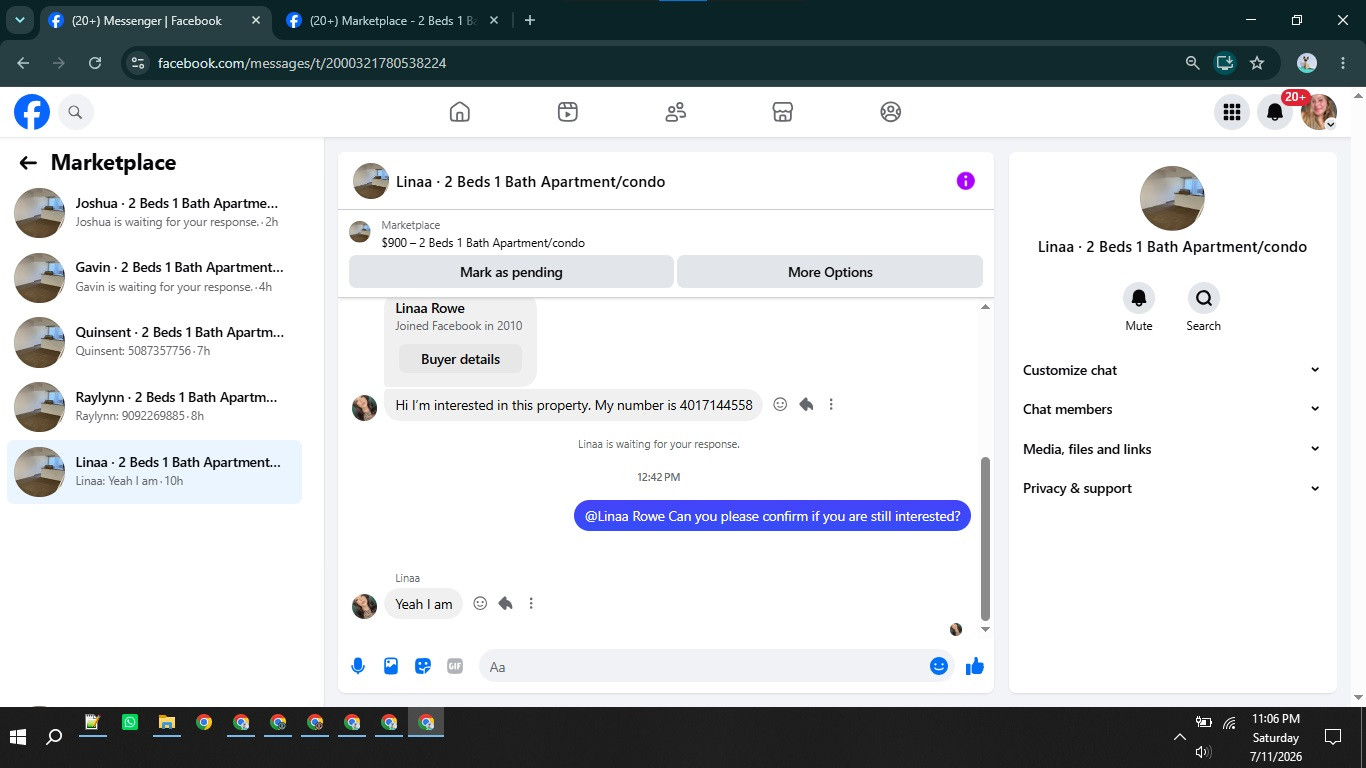
Task: Open a new browser tab
Action: (x=530, y=20)
